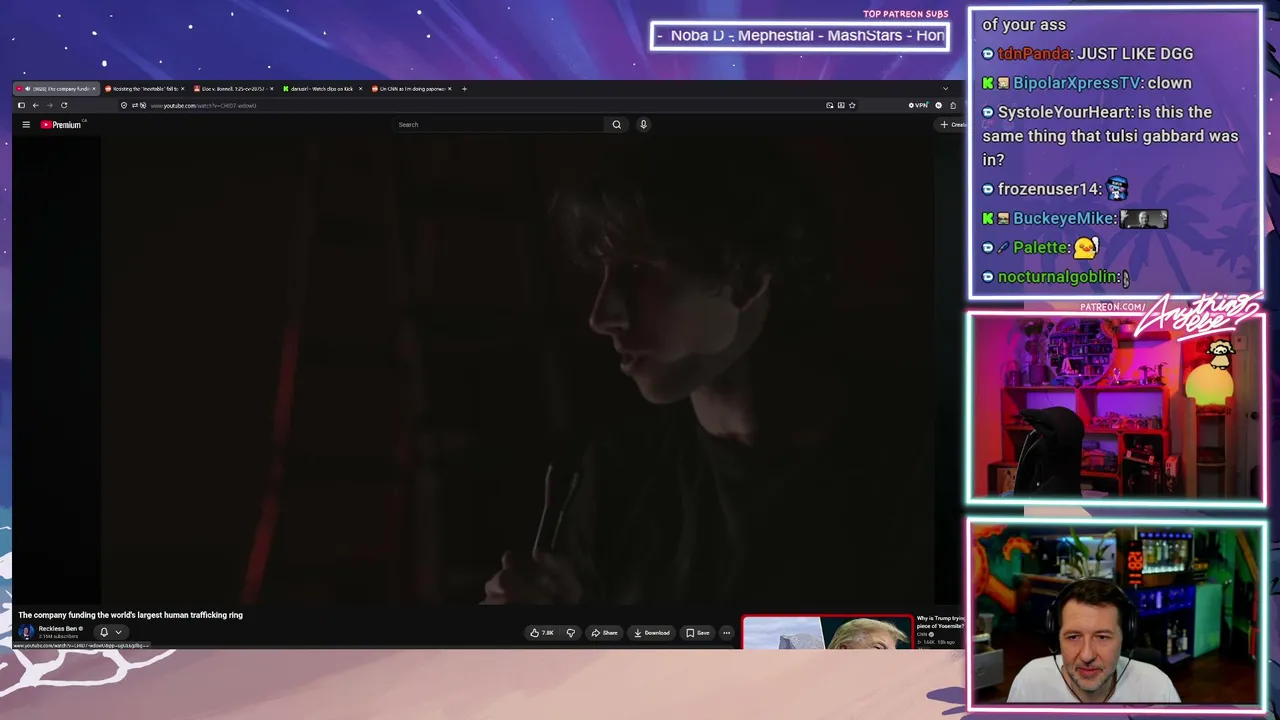Go back with the browser back arrow

[35, 105]
